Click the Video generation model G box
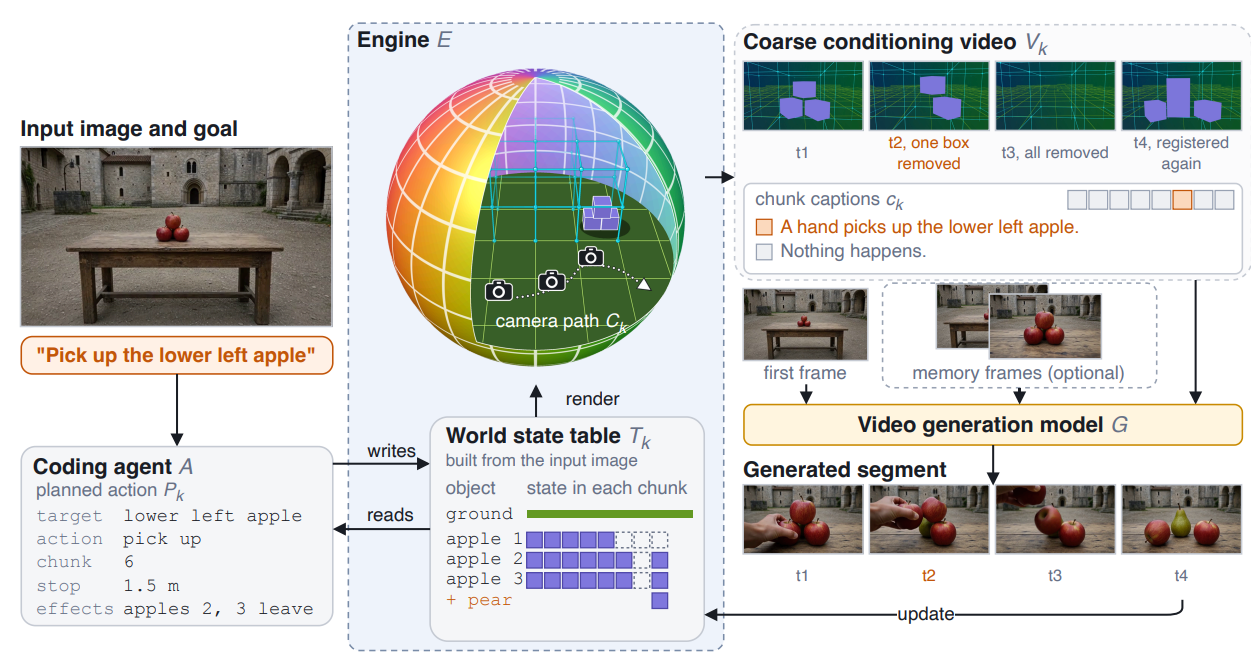Screen dimensions: 1251x665 993,425
